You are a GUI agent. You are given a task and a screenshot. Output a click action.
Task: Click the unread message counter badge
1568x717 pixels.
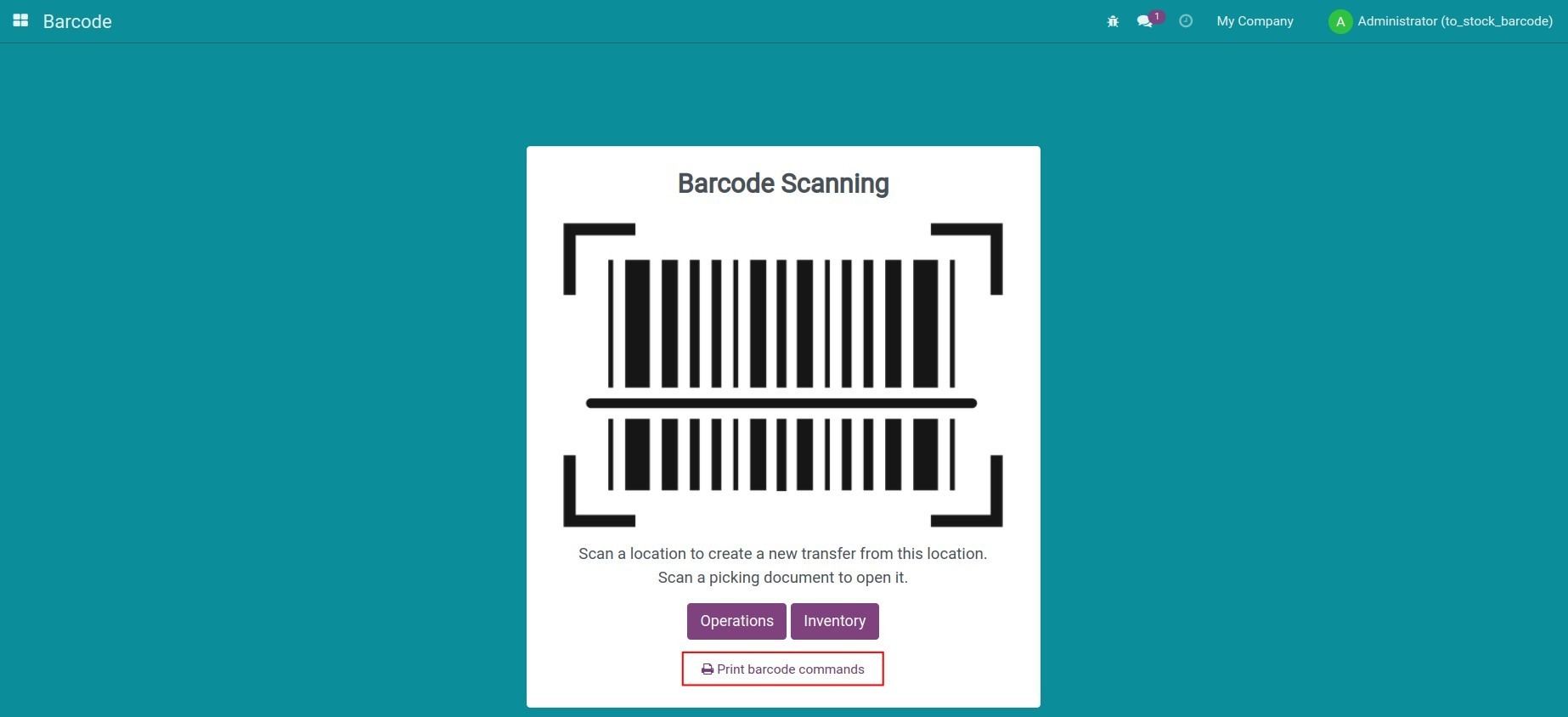tap(1157, 15)
